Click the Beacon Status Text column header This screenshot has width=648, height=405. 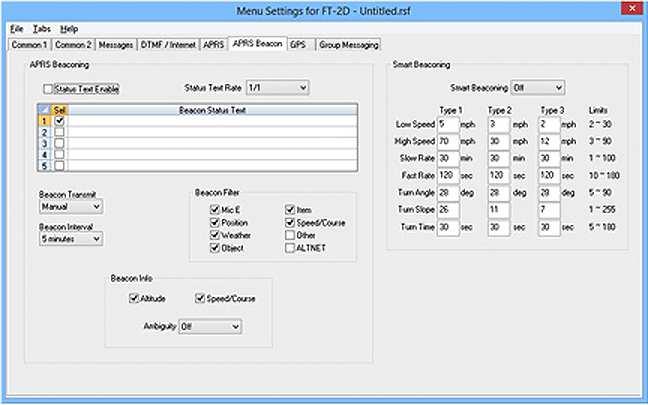(212, 110)
